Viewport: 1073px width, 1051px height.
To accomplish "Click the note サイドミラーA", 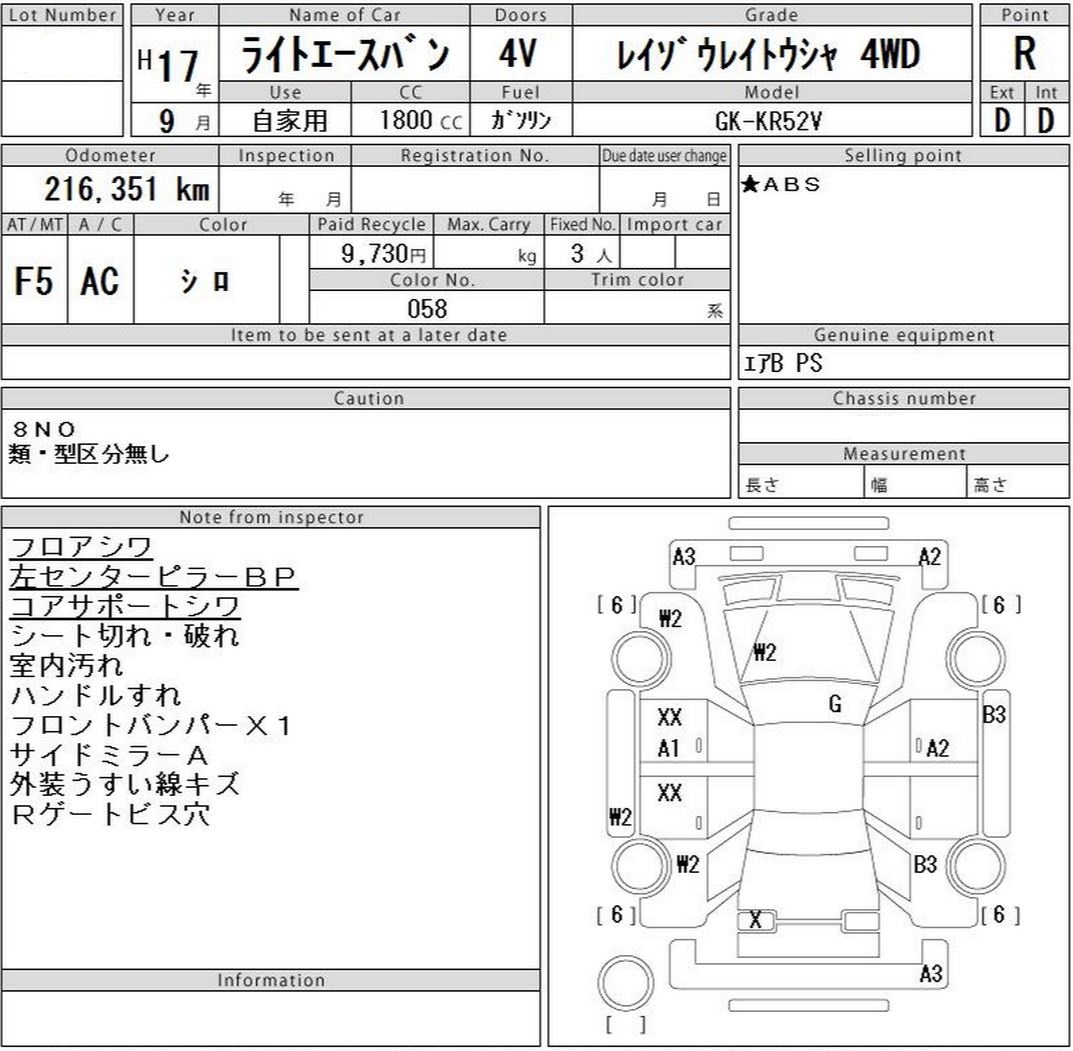I will point(109,755).
